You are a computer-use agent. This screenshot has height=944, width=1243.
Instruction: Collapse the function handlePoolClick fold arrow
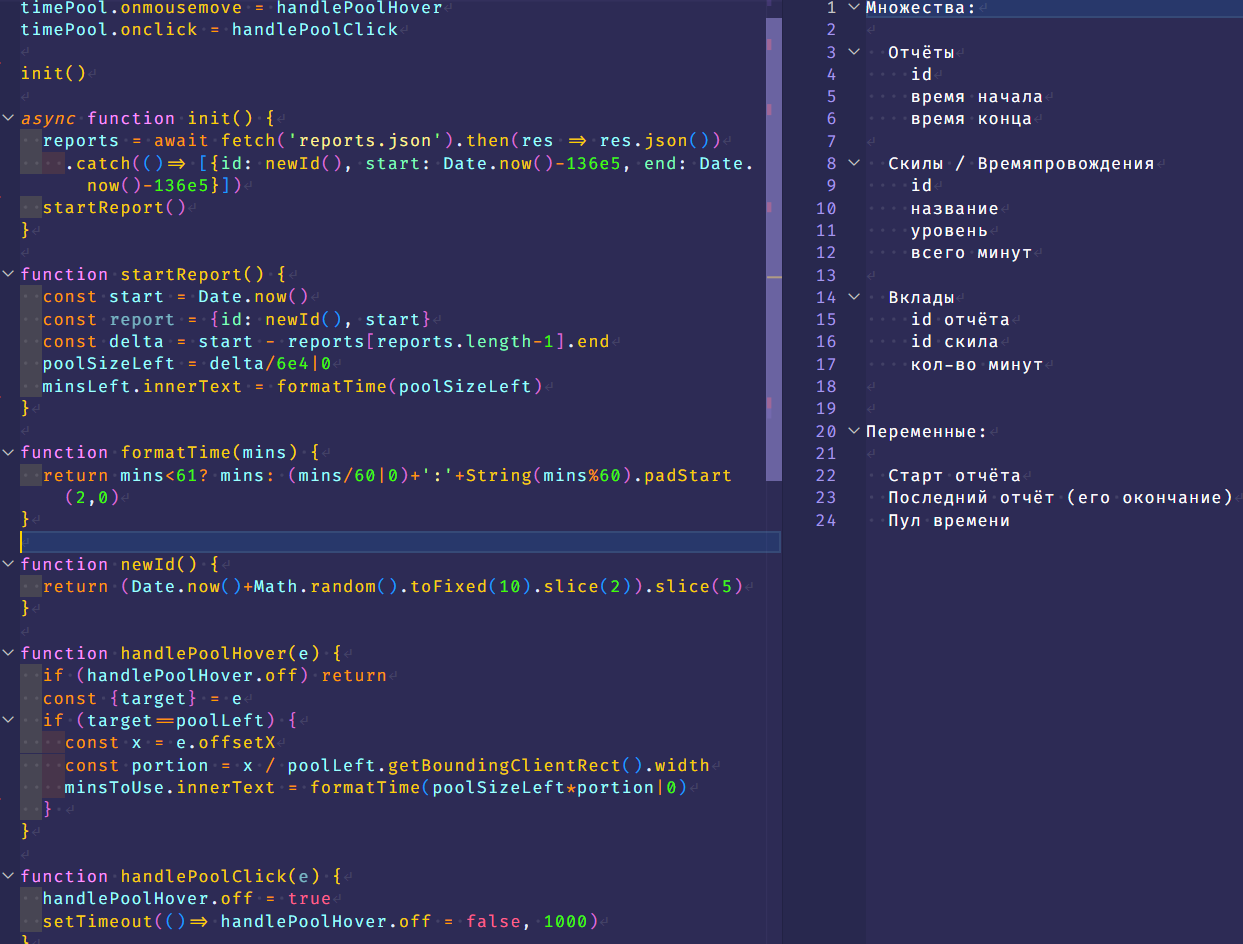8,876
